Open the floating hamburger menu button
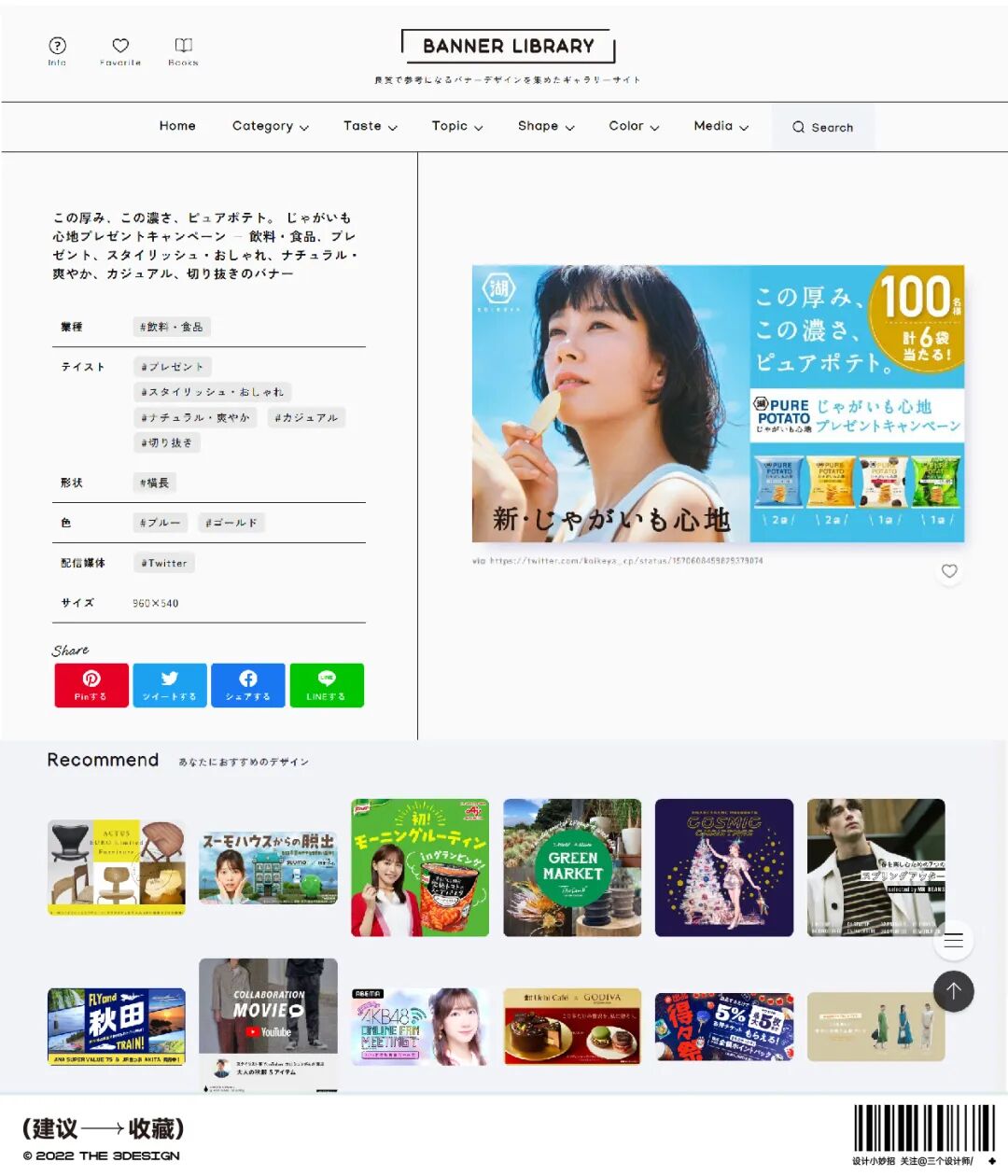 [953, 941]
